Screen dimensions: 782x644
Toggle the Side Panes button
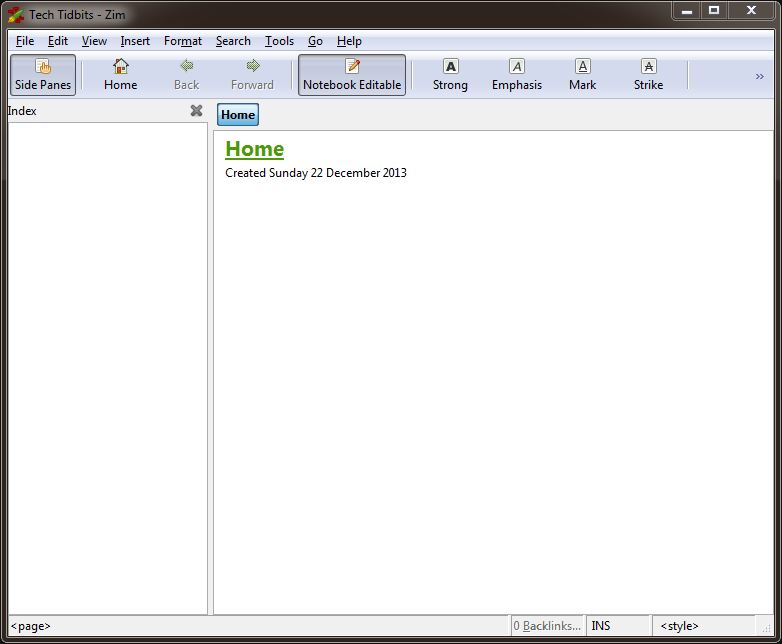tap(43, 75)
